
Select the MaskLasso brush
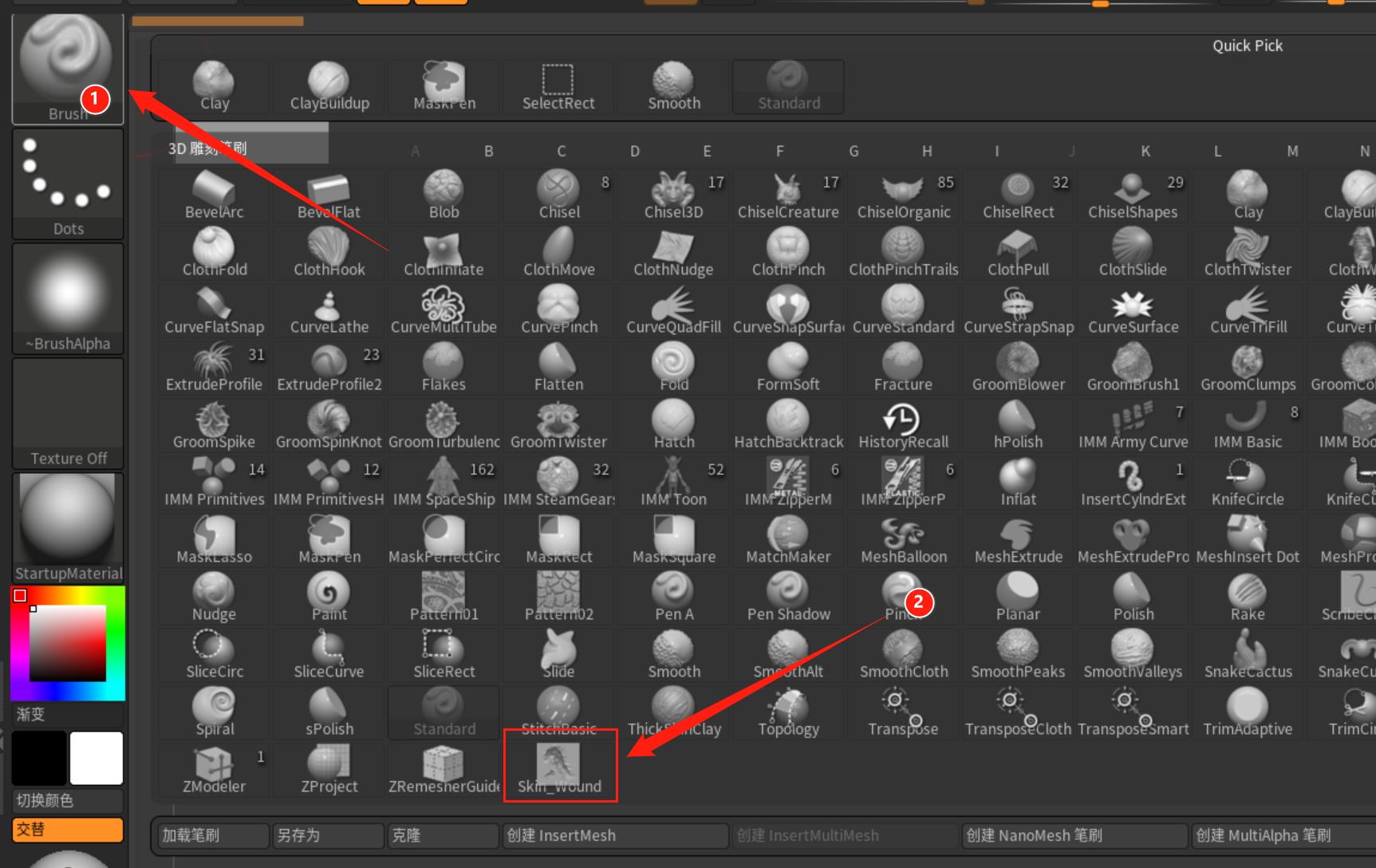[215, 540]
